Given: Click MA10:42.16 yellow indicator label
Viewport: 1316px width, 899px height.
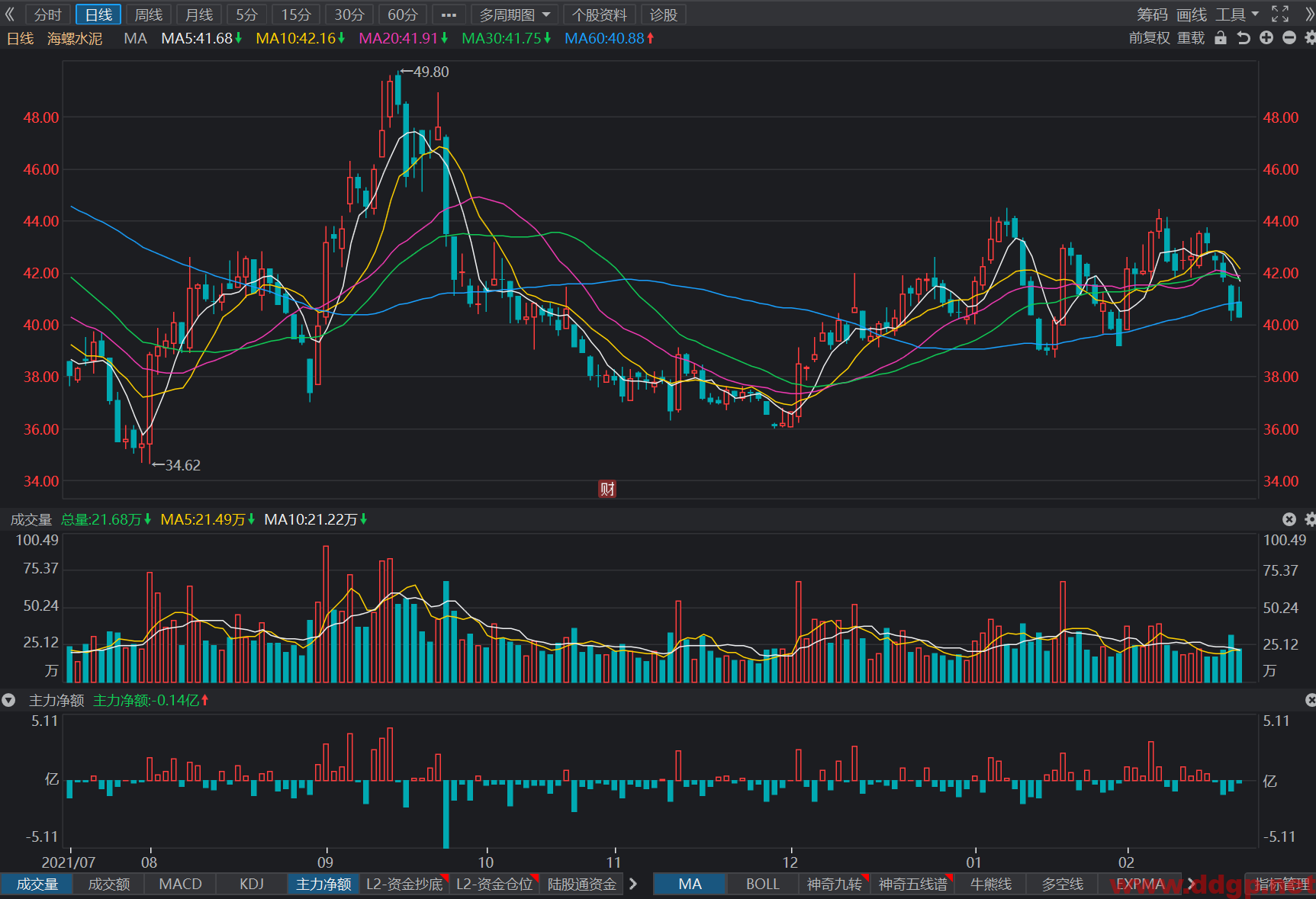Looking at the screenshot, I should (301, 38).
